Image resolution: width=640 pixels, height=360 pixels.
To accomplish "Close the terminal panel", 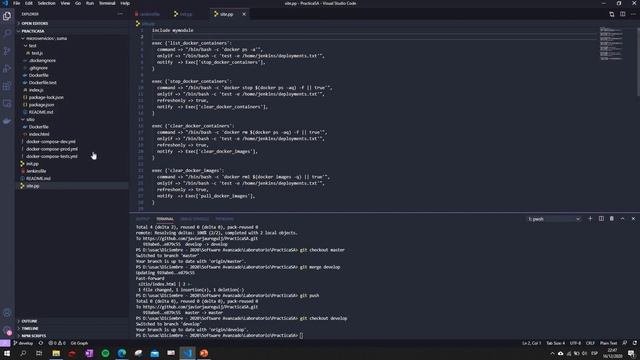I will coord(633,219).
